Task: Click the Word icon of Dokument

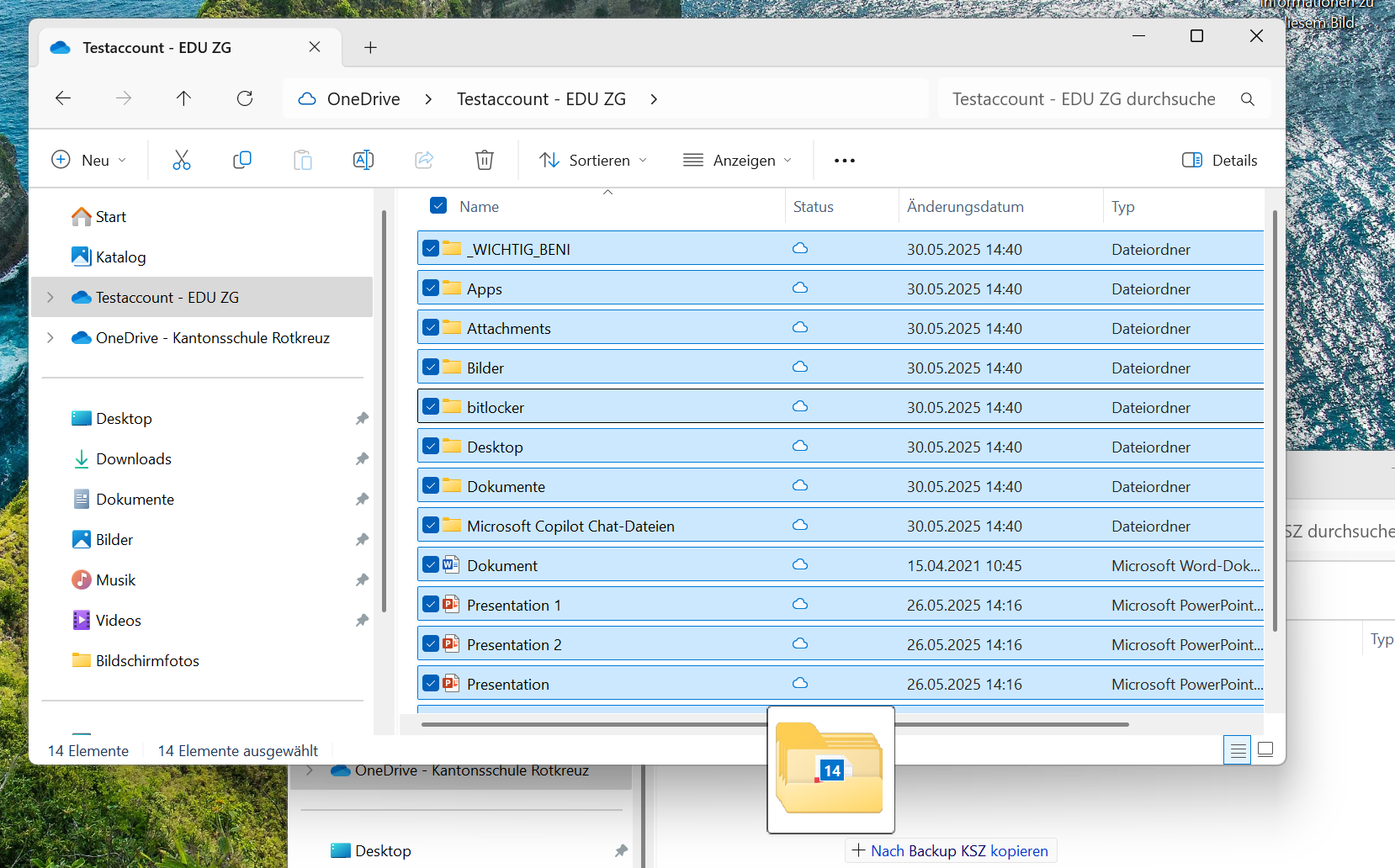Action: click(451, 564)
